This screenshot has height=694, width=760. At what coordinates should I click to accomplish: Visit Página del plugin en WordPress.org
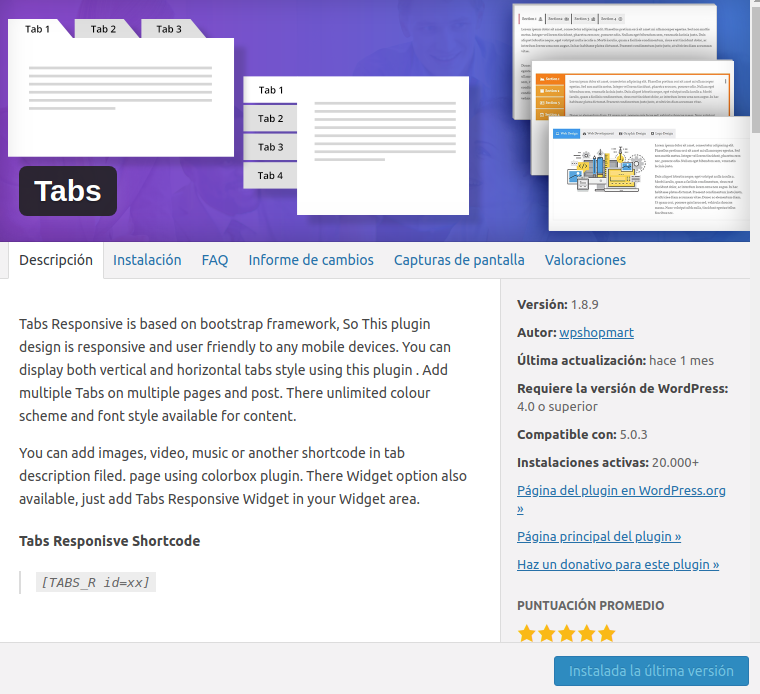pyautogui.click(x=621, y=491)
